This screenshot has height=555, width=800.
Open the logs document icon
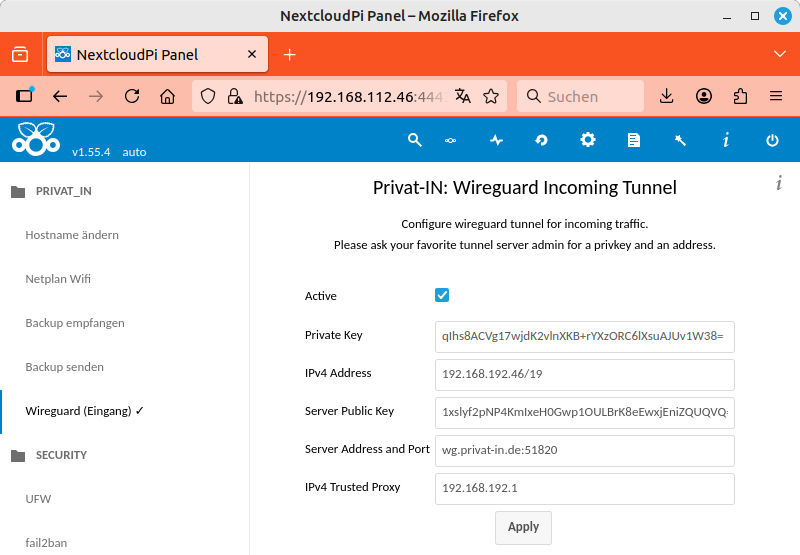634,141
